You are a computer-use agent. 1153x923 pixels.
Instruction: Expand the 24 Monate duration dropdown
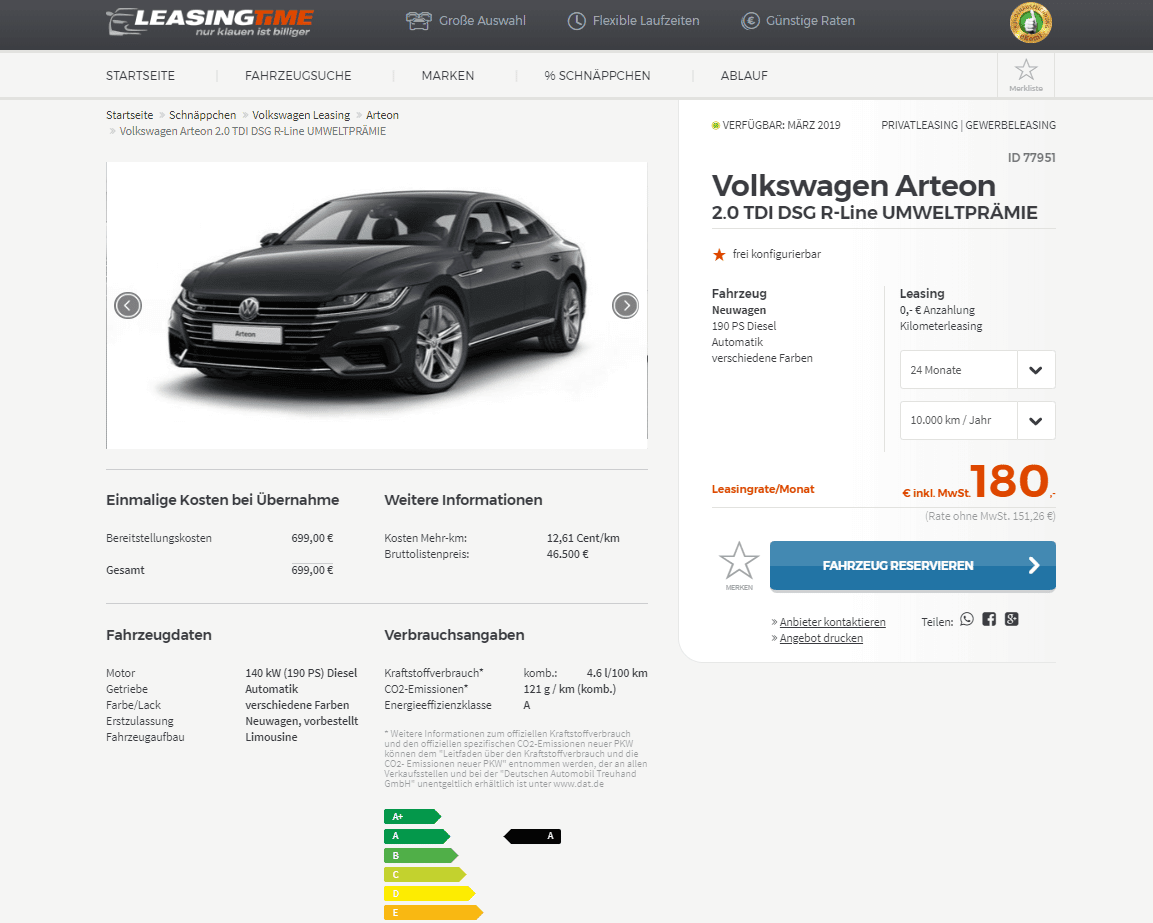(x=977, y=369)
